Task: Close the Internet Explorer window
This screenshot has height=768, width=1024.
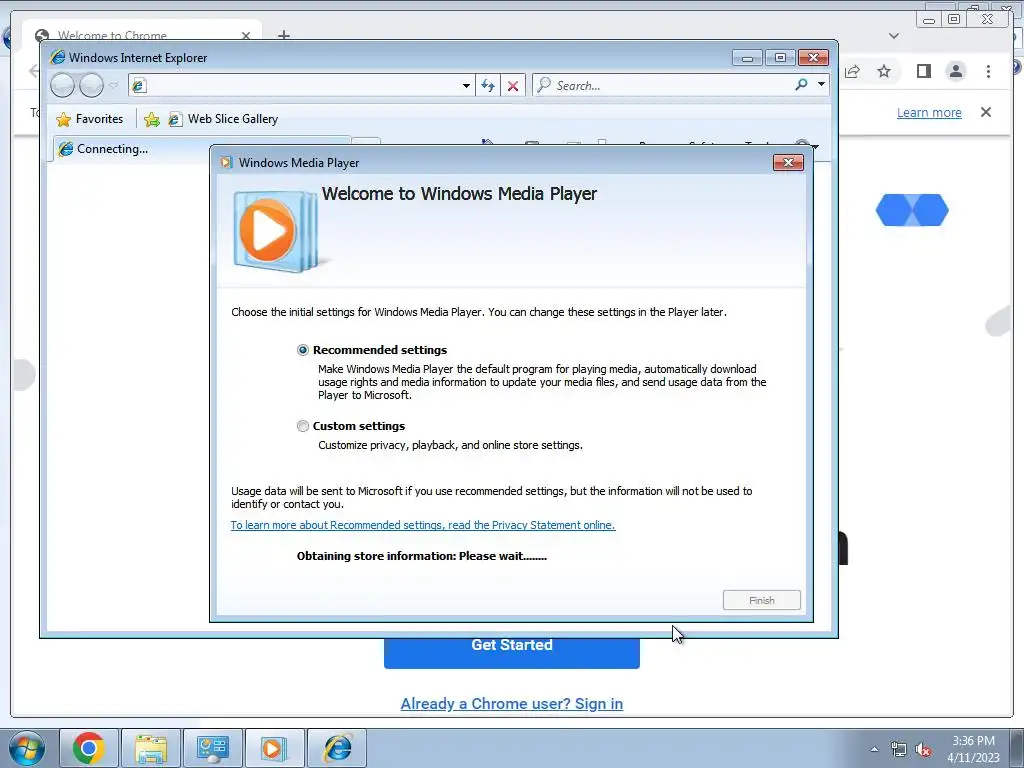Action: (x=814, y=58)
